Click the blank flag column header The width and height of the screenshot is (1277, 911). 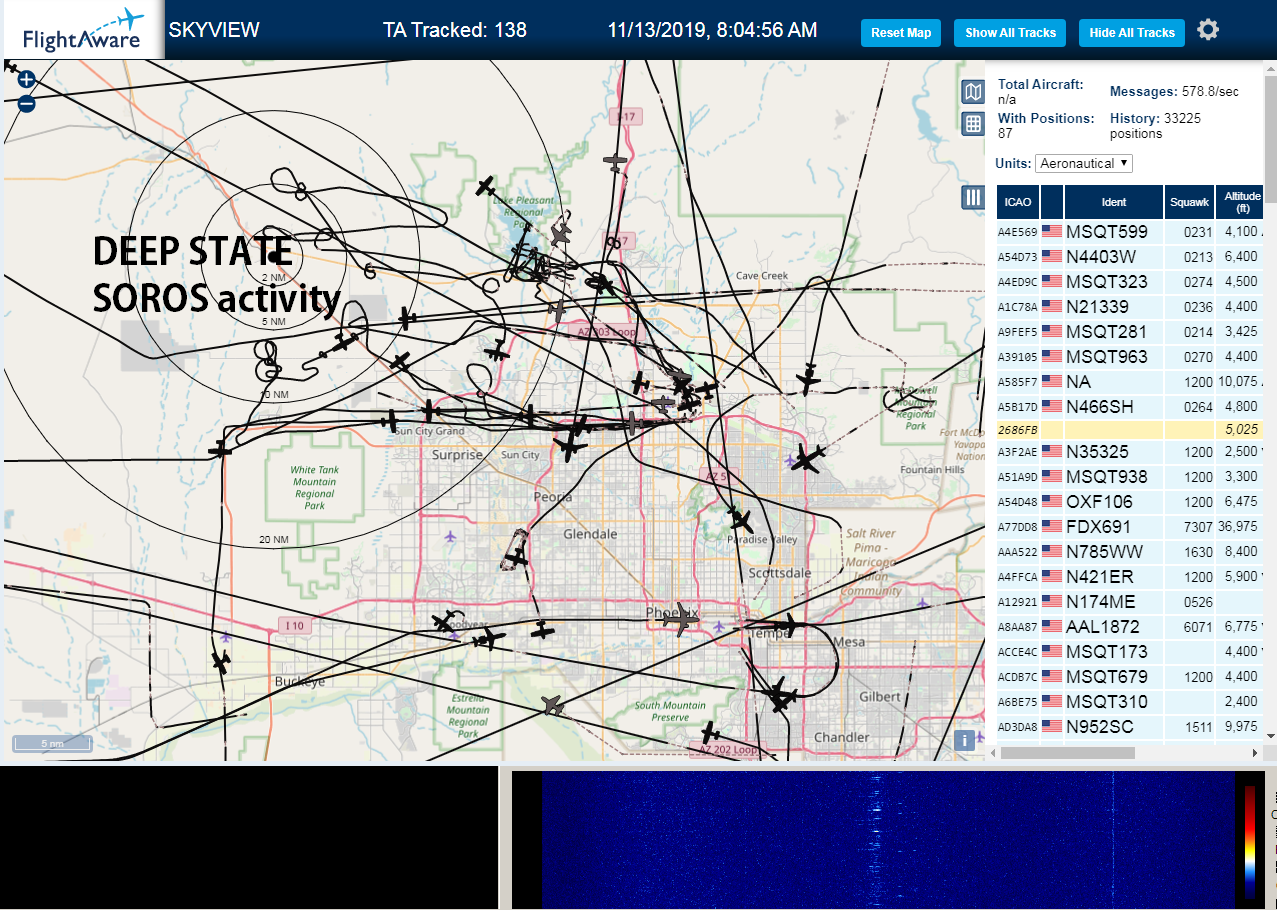click(x=1051, y=202)
